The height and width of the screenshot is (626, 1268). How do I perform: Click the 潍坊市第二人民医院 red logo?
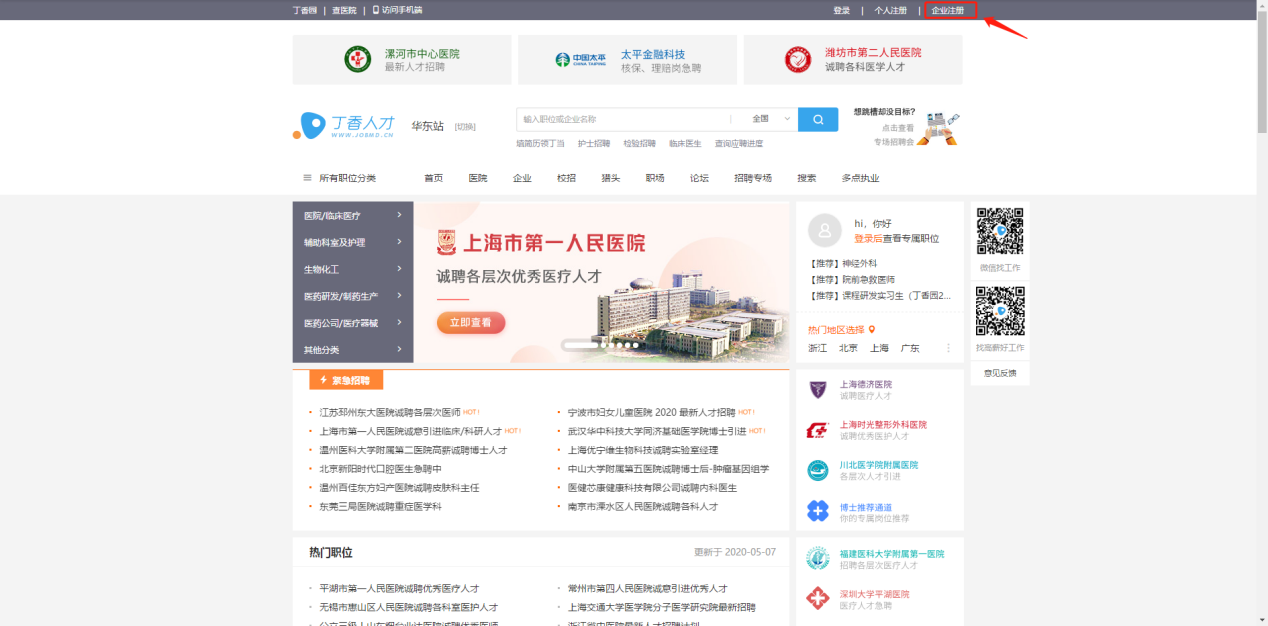click(x=798, y=59)
